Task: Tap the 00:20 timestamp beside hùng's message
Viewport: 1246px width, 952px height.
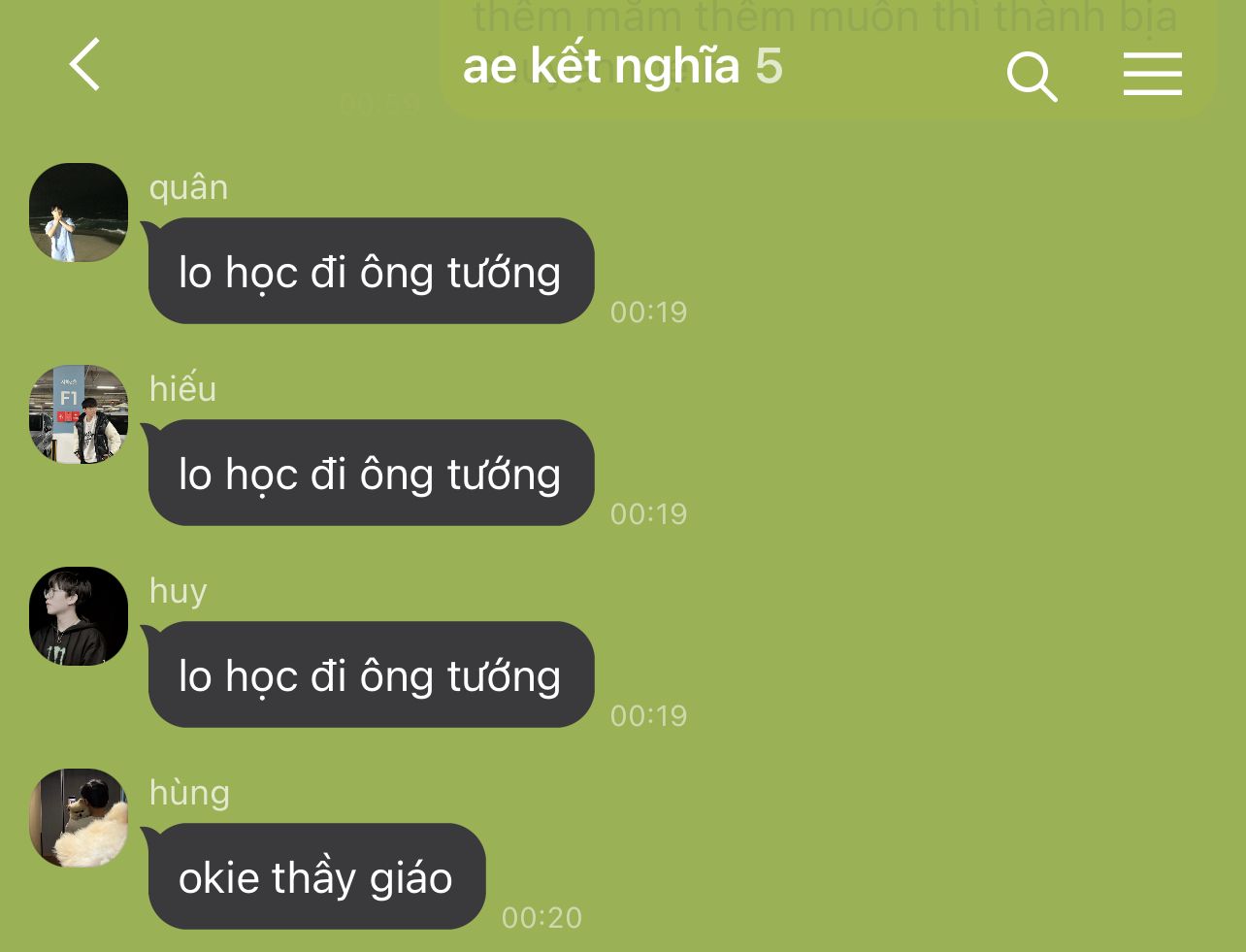Action: [541, 917]
